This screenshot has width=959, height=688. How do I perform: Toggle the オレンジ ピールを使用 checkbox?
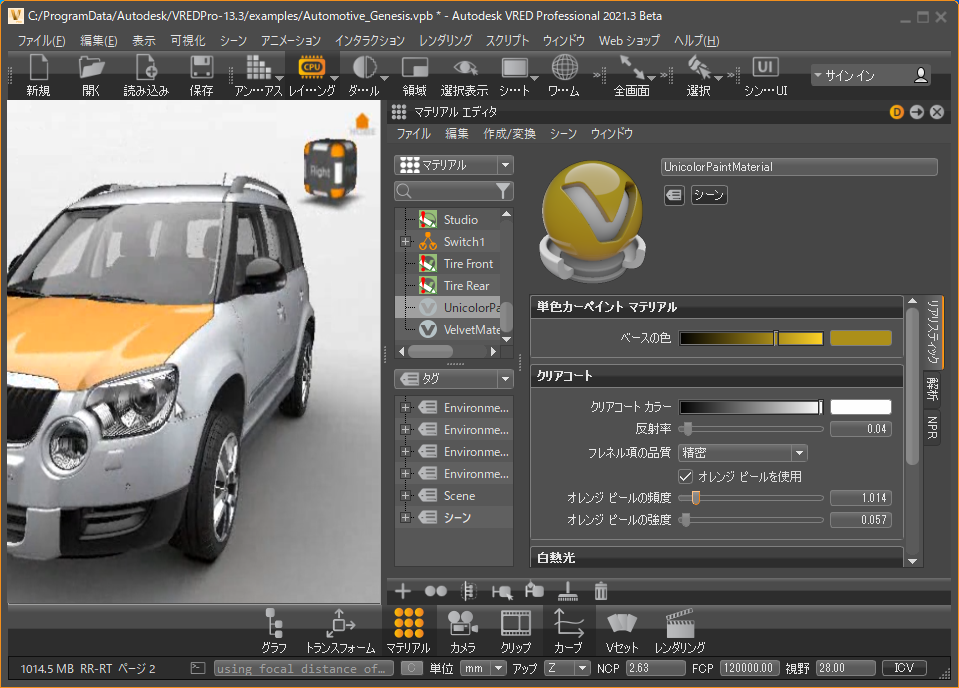point(686,476)
